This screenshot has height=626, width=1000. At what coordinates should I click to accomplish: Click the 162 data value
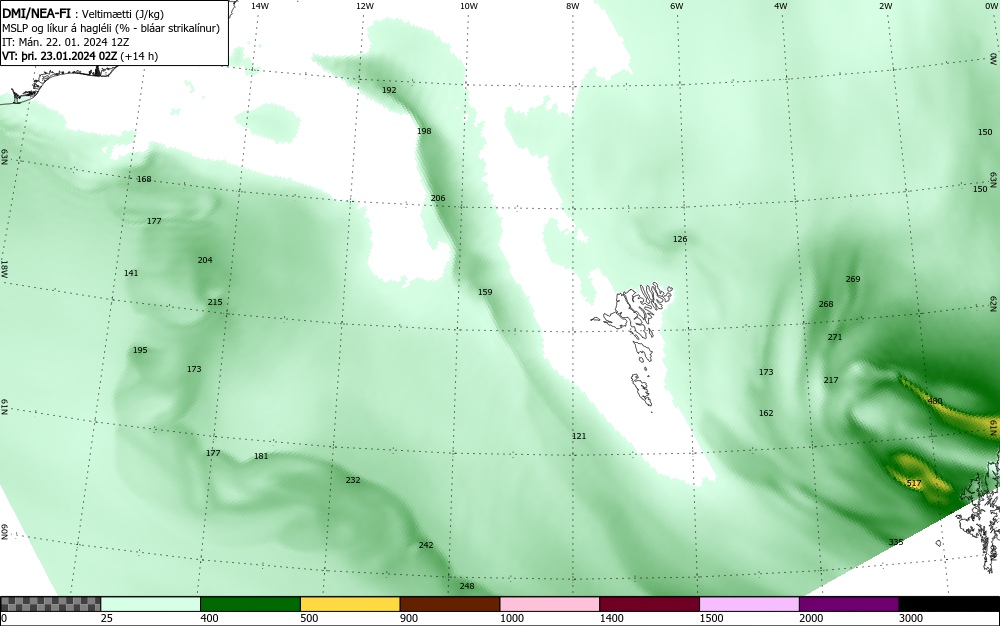(766, 413)
